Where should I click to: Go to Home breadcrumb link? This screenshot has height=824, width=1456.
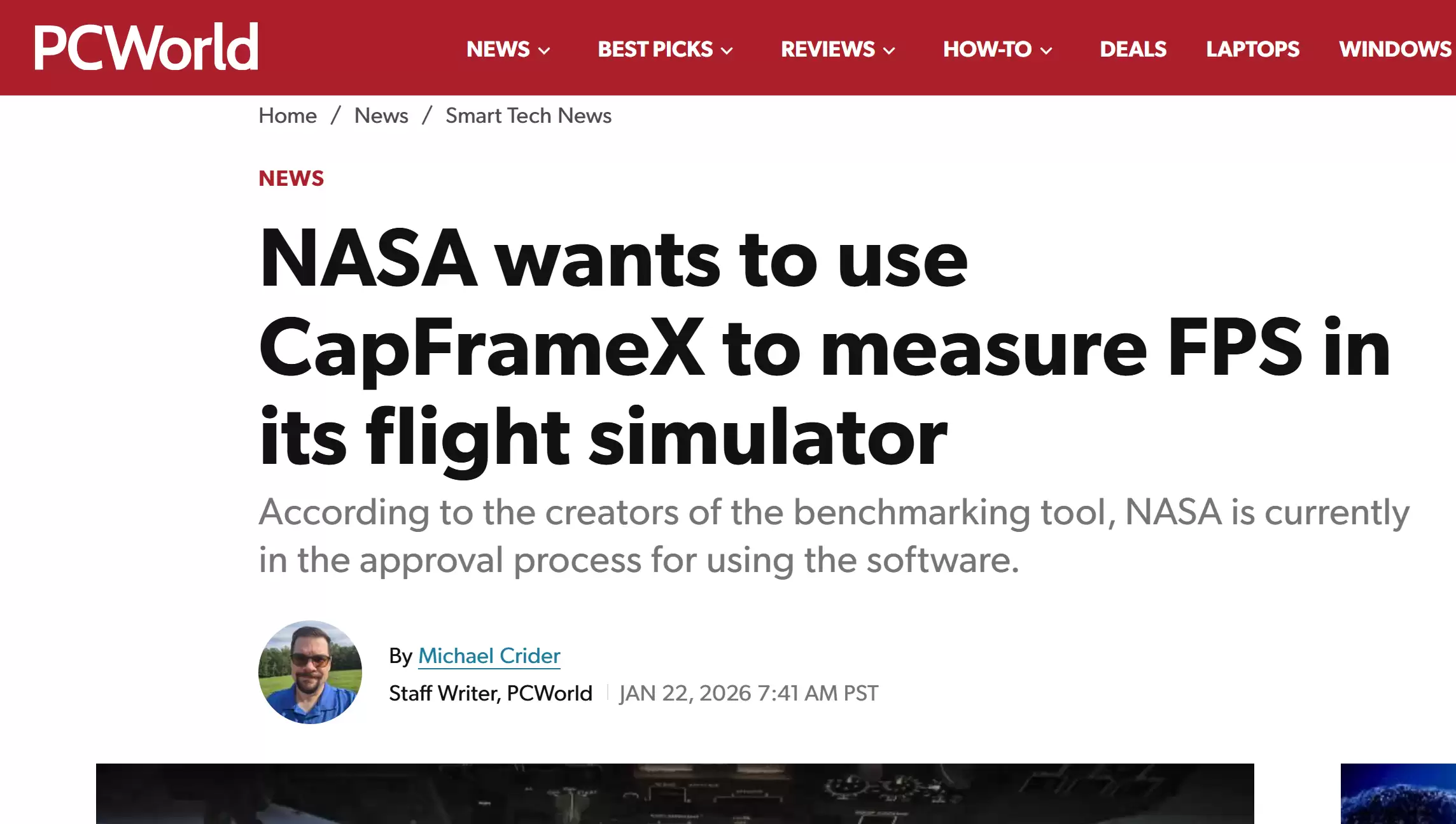(x=287, y=116)
